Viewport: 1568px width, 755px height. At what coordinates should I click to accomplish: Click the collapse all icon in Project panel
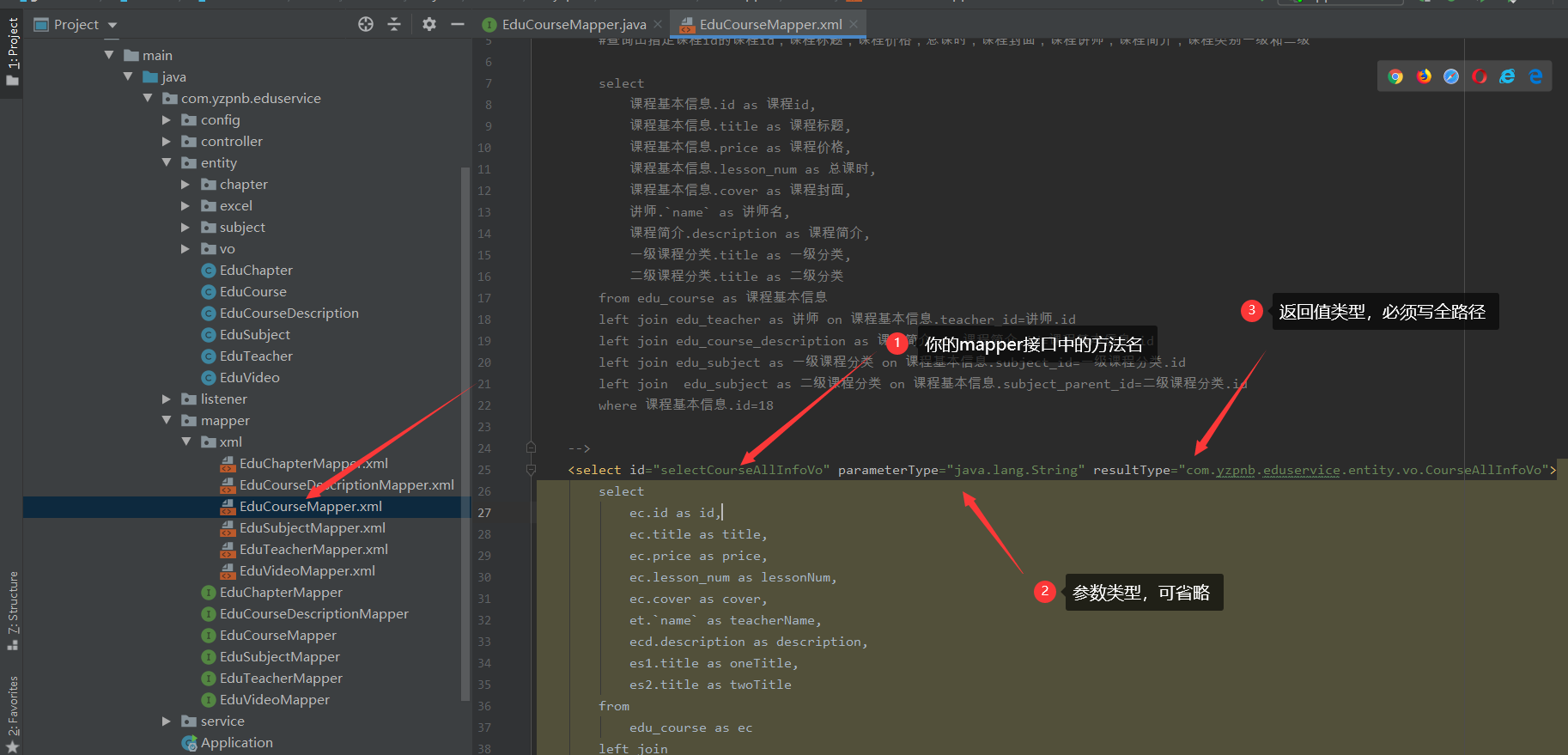(394, 24)
